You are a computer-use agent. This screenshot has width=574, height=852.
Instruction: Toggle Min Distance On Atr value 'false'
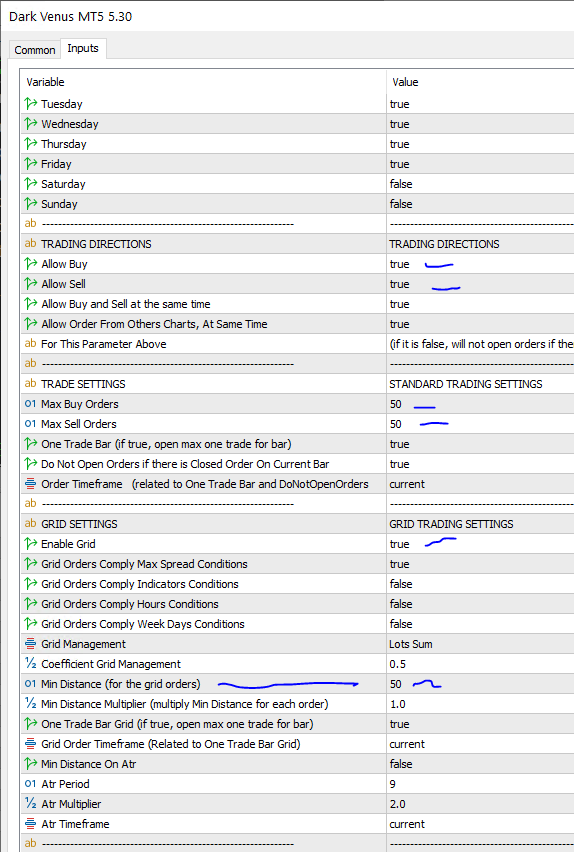(x=401, y=764)
